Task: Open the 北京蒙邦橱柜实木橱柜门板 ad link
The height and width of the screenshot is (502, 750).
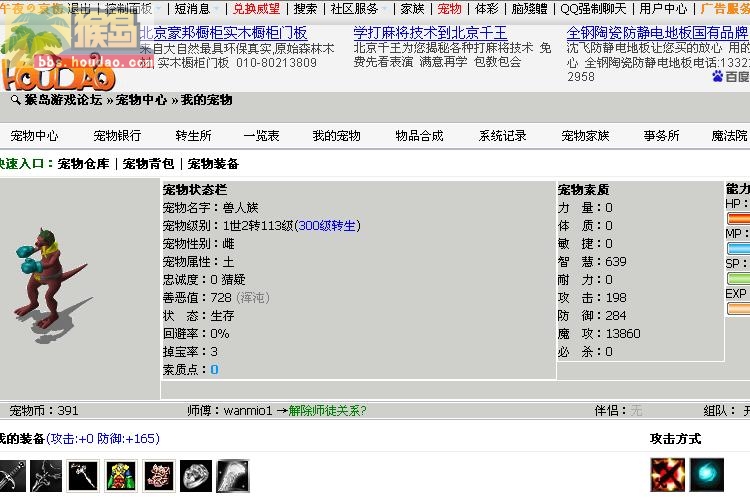Action: [x=223, y=33]
